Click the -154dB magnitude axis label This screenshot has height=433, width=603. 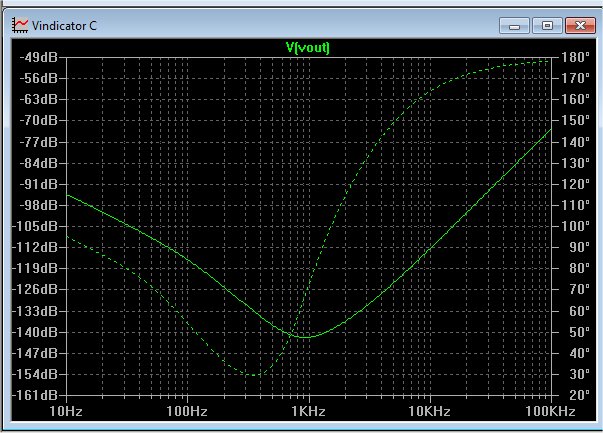click(35, 374)
